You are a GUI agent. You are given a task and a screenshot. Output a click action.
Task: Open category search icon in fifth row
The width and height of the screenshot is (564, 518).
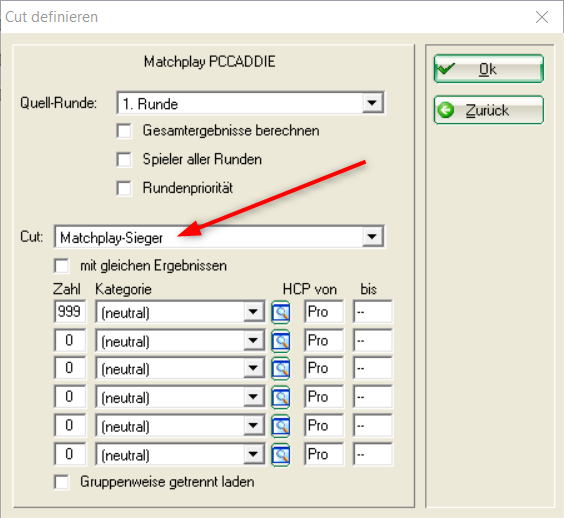click(281, 426)
